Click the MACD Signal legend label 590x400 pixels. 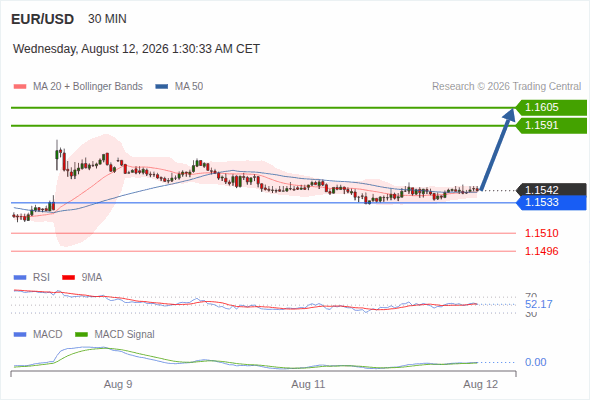[125, 335]
